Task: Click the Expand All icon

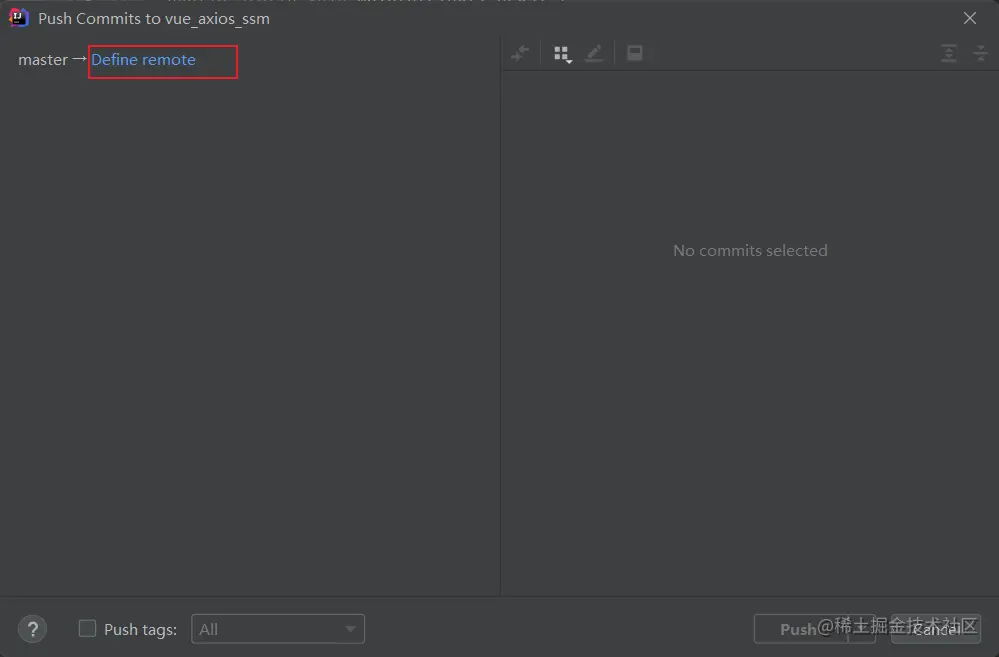Action: pos(949,54)
